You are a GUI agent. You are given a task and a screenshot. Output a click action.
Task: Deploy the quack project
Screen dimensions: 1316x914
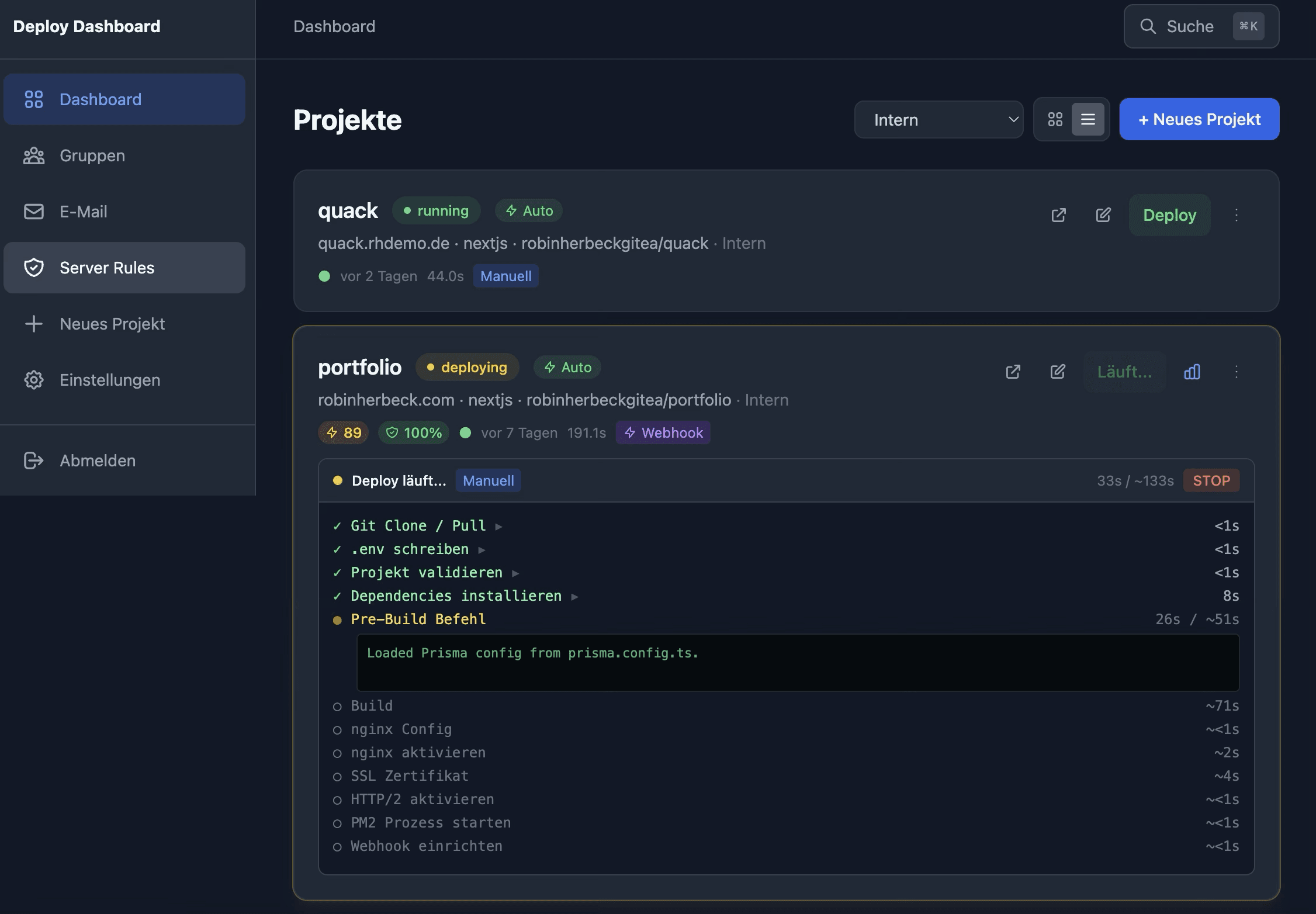click(x=1169, y=215)
